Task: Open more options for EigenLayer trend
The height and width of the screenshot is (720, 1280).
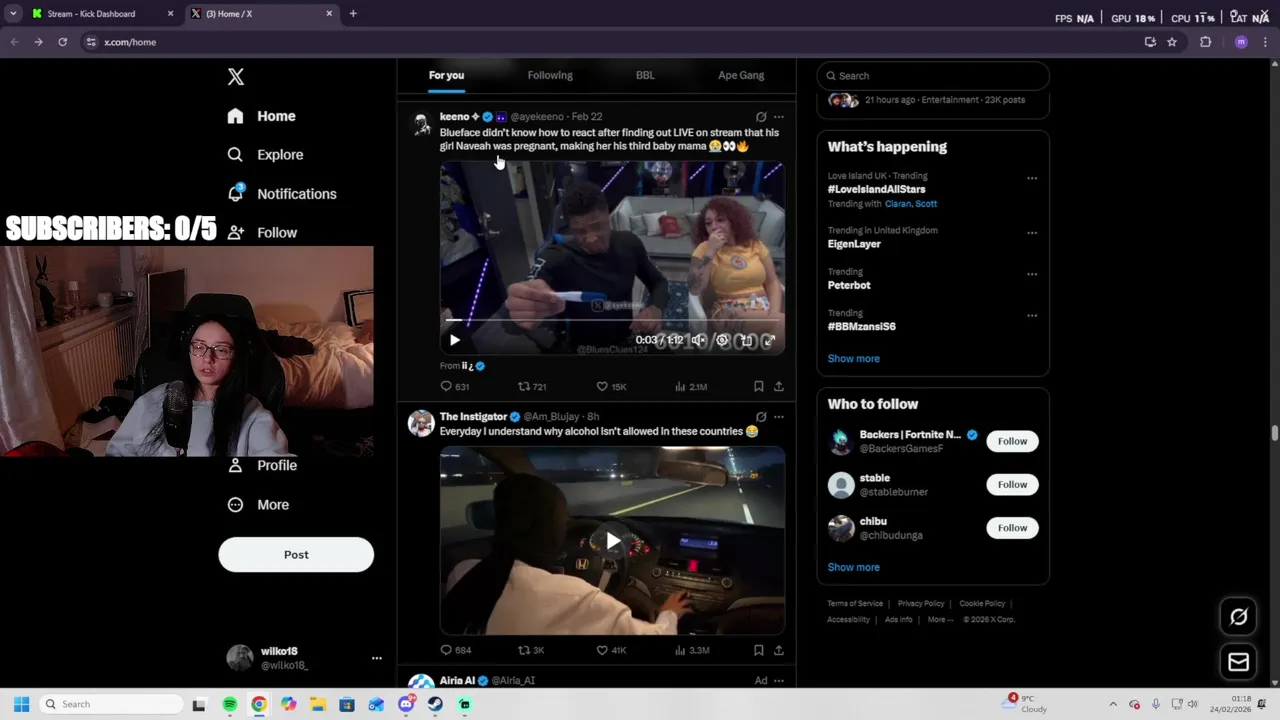Action: [x=1032, y=233]
